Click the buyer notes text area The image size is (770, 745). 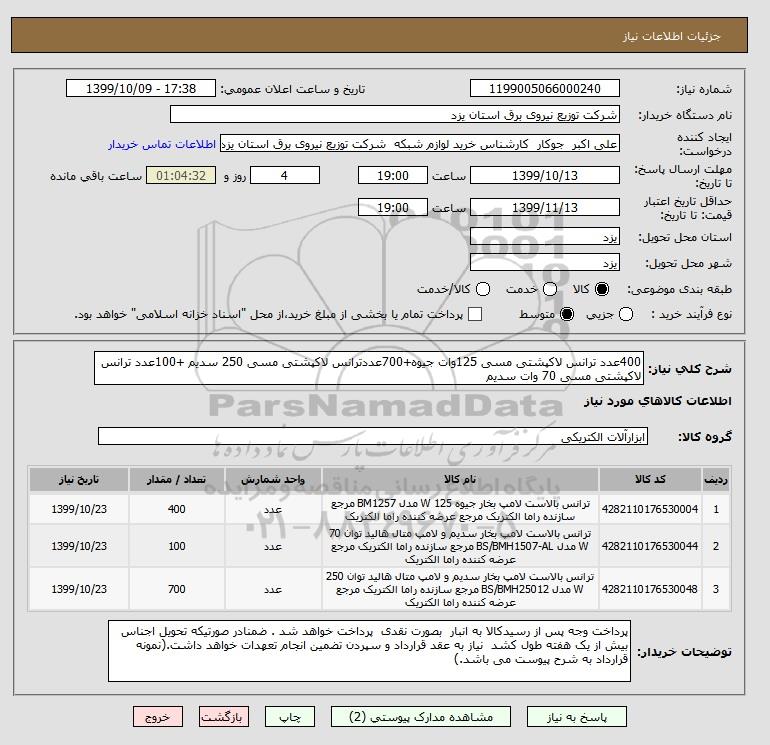(x=369, y=651)
